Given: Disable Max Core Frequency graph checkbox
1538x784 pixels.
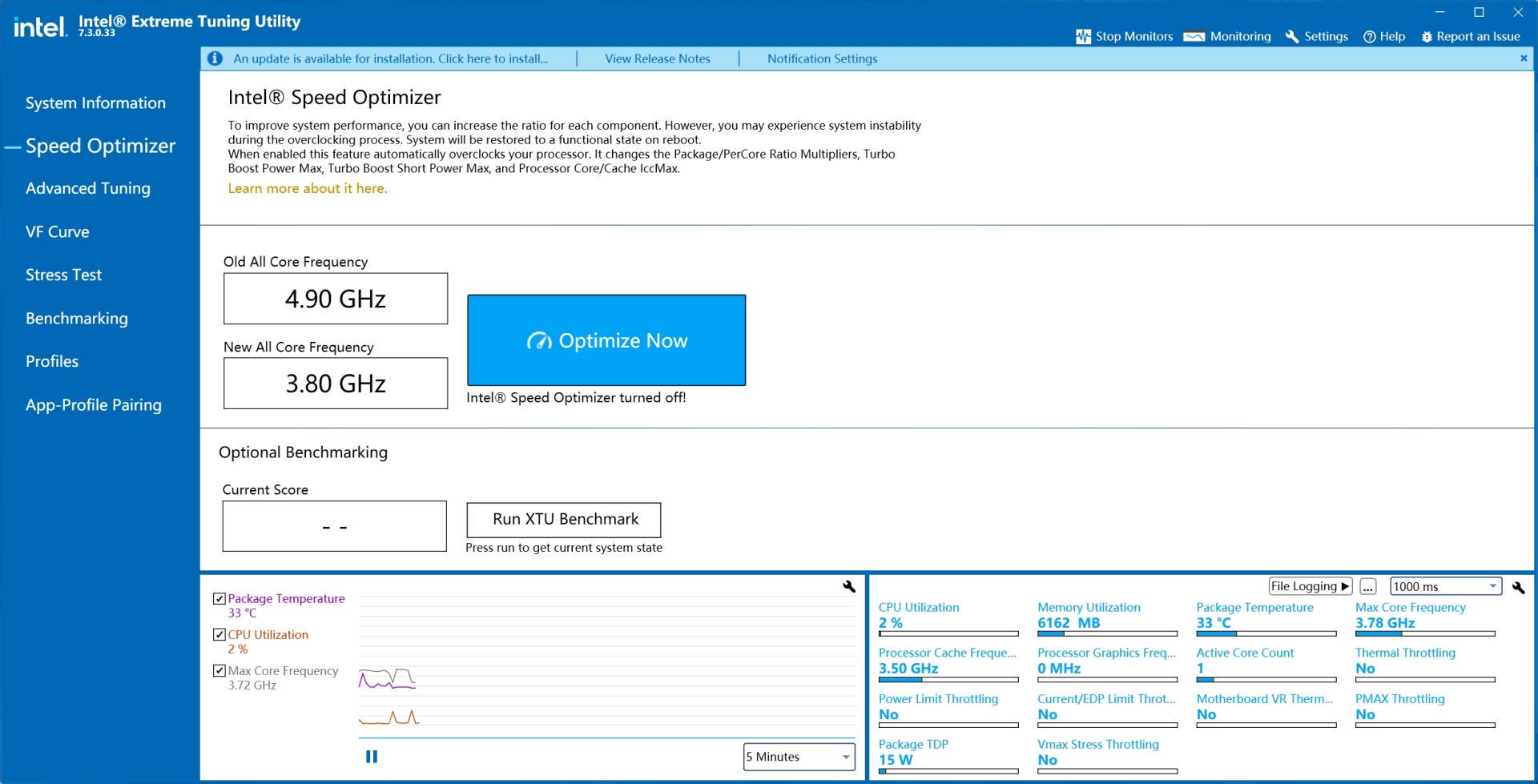Looking at the screenshot, I should (x=219, y=671).
